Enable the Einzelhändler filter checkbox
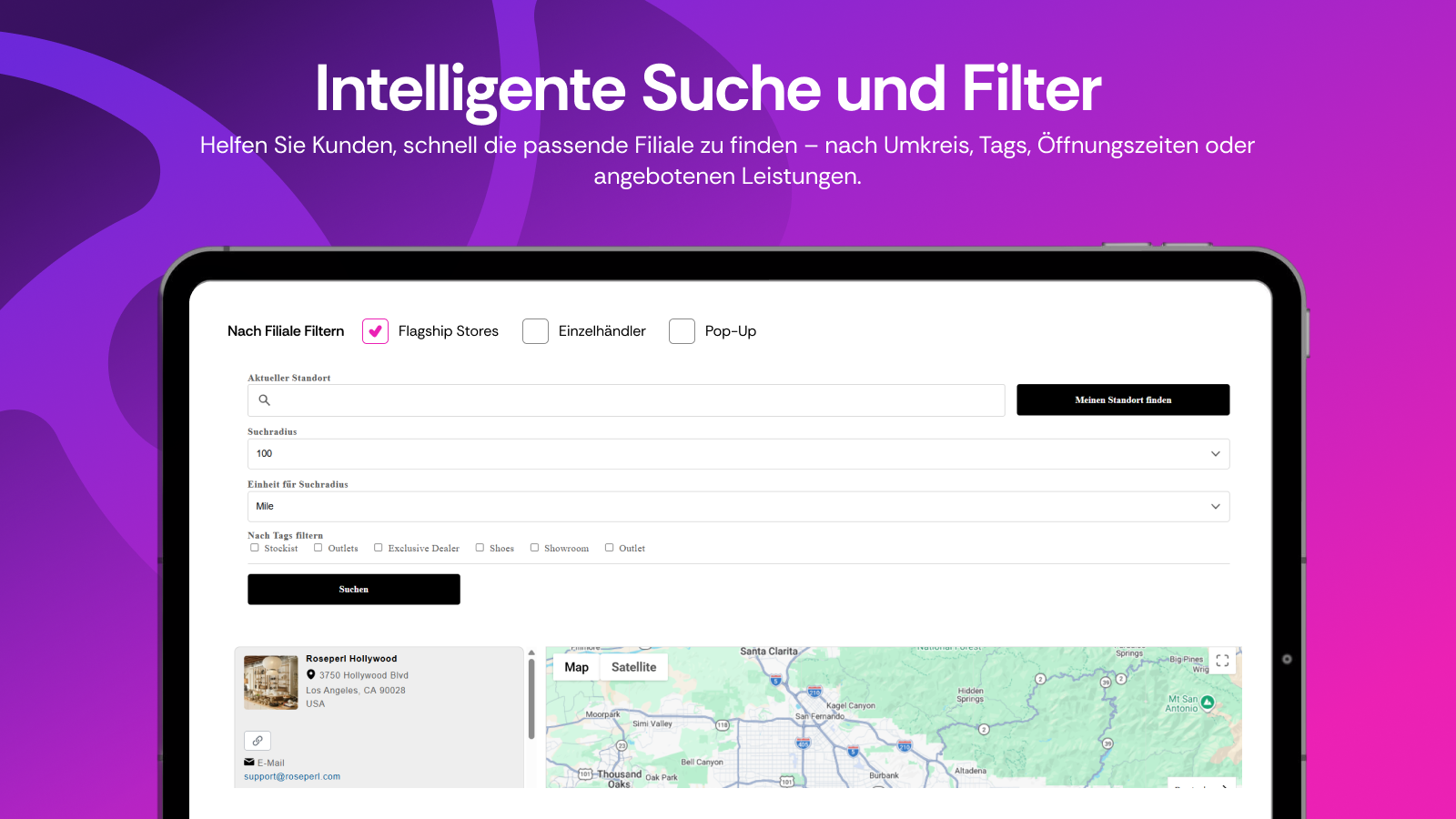1456x819 pixels. (x=535, y=331)
